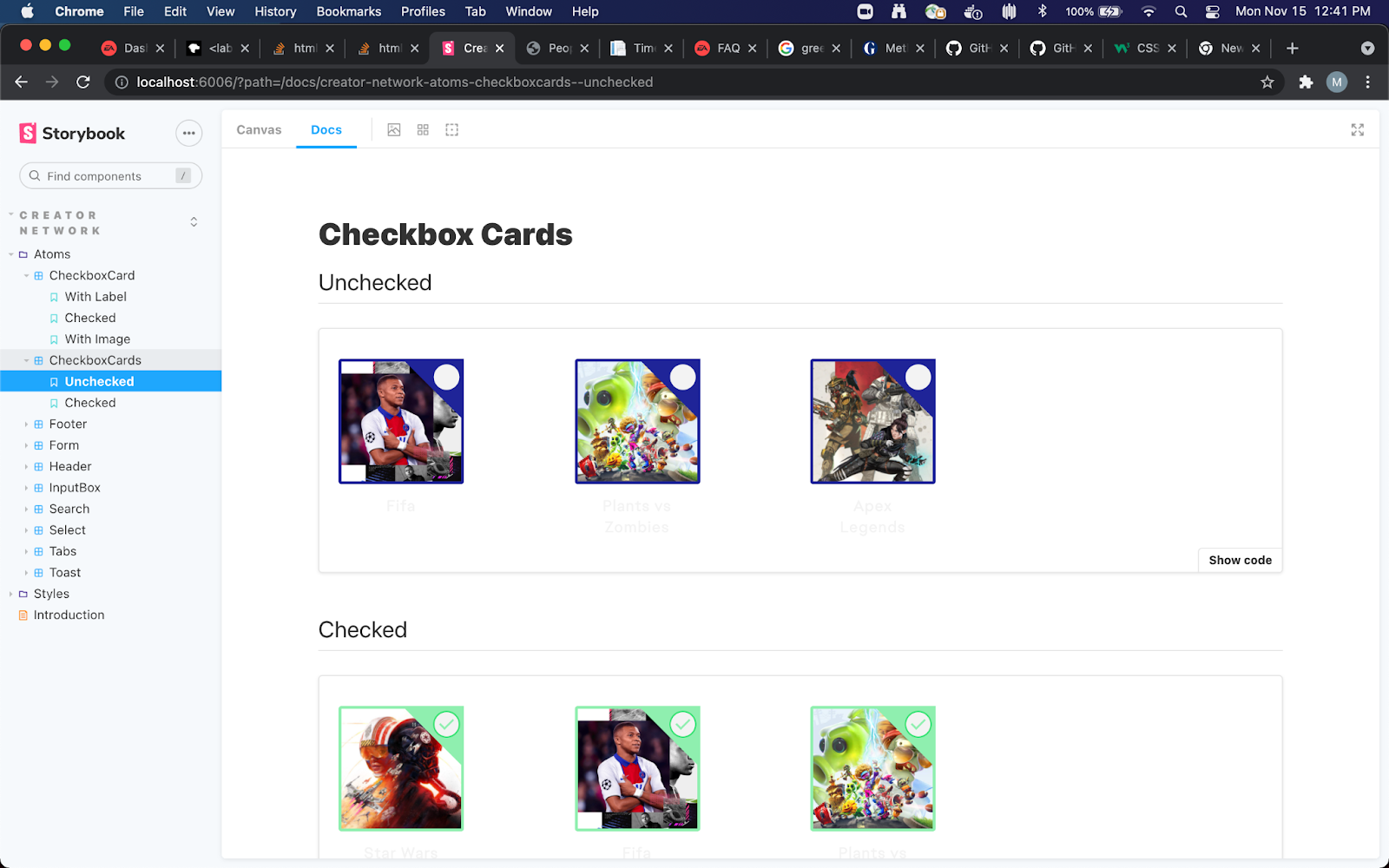Uncheck the Plants vs Zombies checked card
The width and height of the screenshot is (1389, 868).
pyautogui.click(x=918, y=724)
